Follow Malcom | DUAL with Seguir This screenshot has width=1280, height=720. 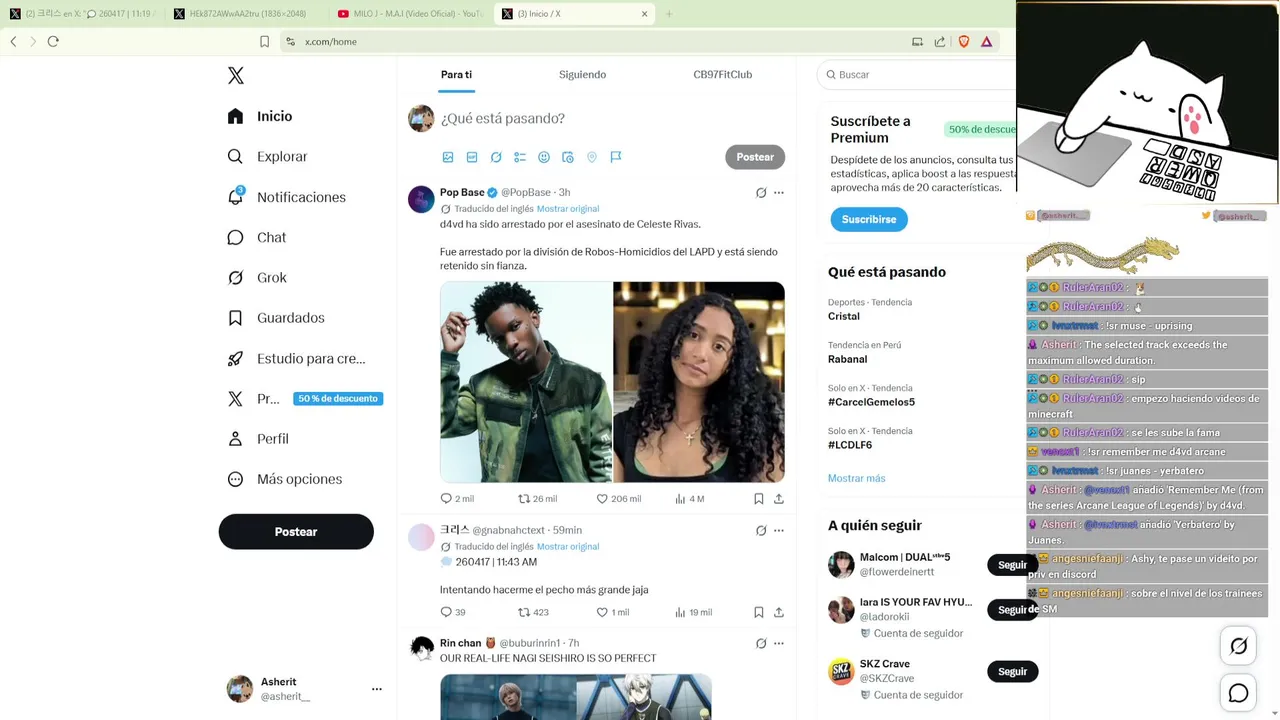[1012, 565]
